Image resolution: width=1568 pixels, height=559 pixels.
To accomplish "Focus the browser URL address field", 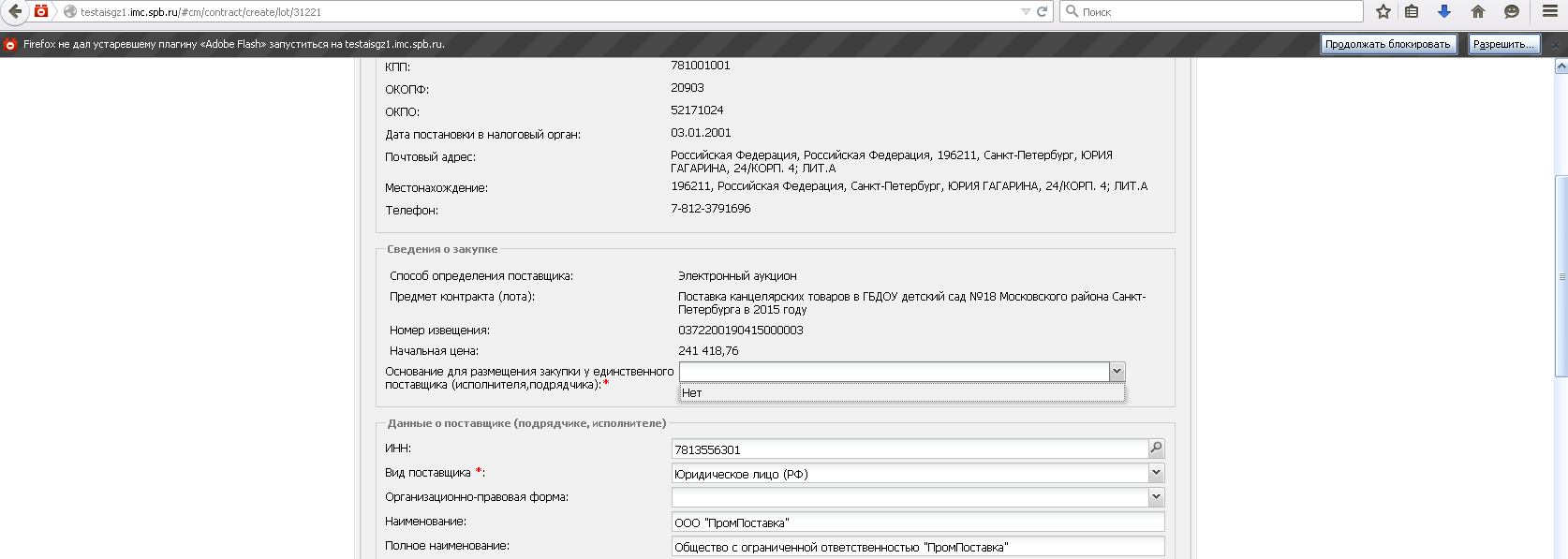I will coord(548,12).
